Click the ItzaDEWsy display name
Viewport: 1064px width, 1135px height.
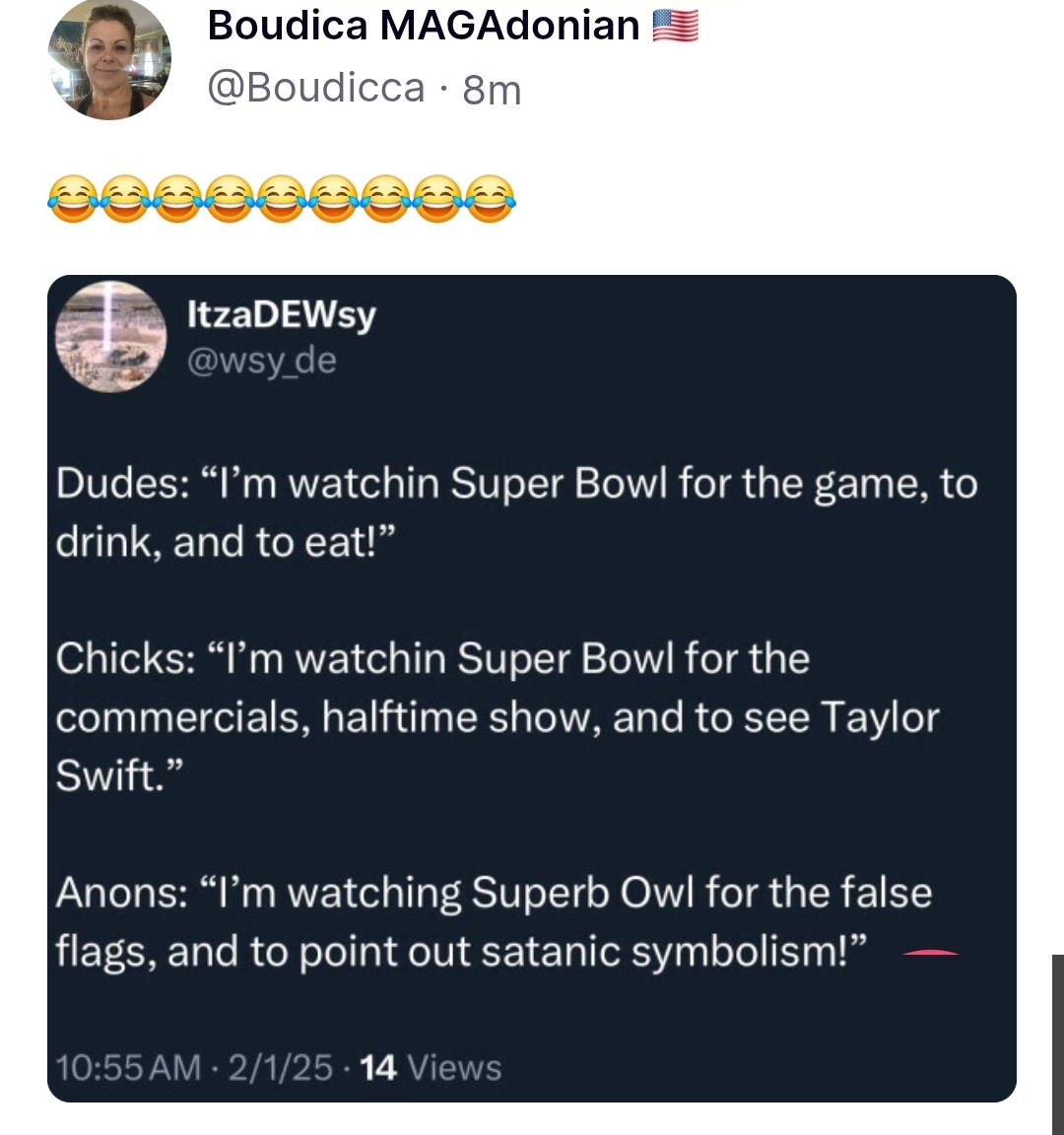coord(282,314)
